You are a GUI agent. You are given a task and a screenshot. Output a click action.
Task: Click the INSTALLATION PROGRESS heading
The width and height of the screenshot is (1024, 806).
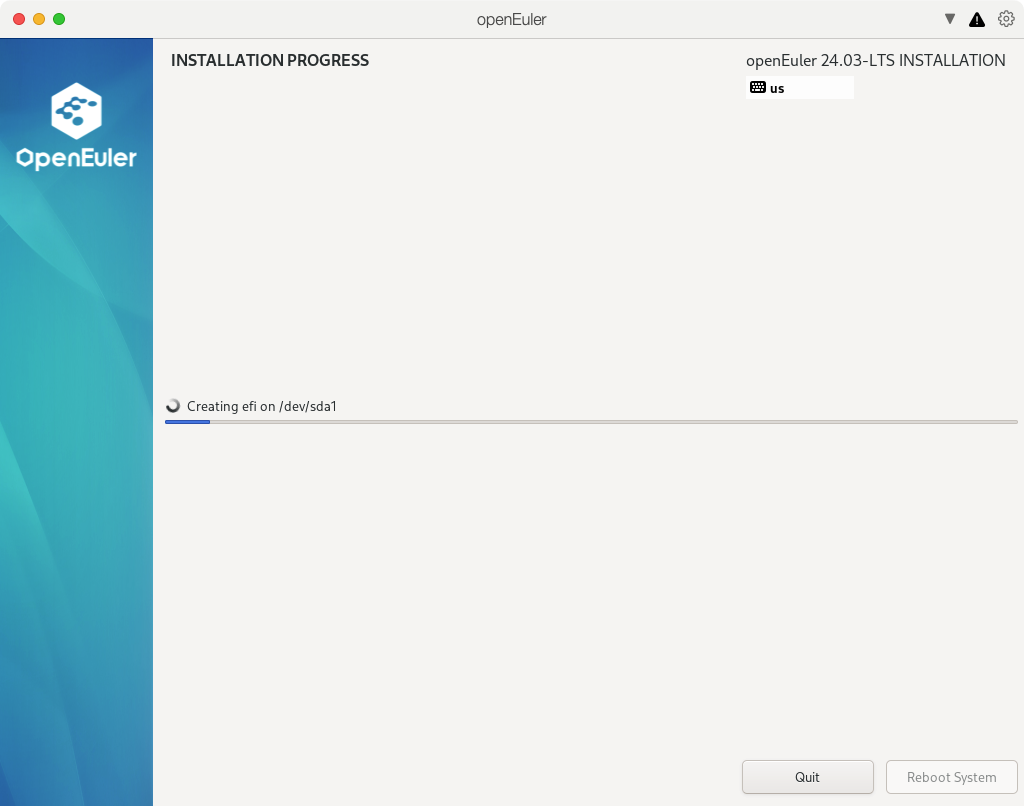pyautogui.click(x=270, y=60)
